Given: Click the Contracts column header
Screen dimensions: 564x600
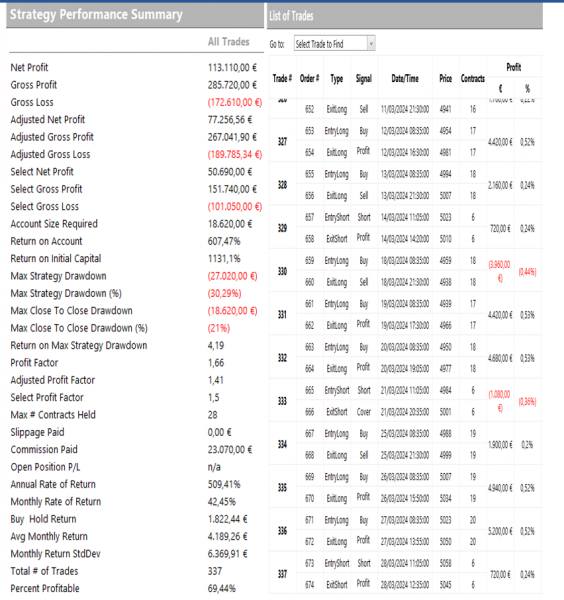Looking at the screenshot, I should coord(473,78).
